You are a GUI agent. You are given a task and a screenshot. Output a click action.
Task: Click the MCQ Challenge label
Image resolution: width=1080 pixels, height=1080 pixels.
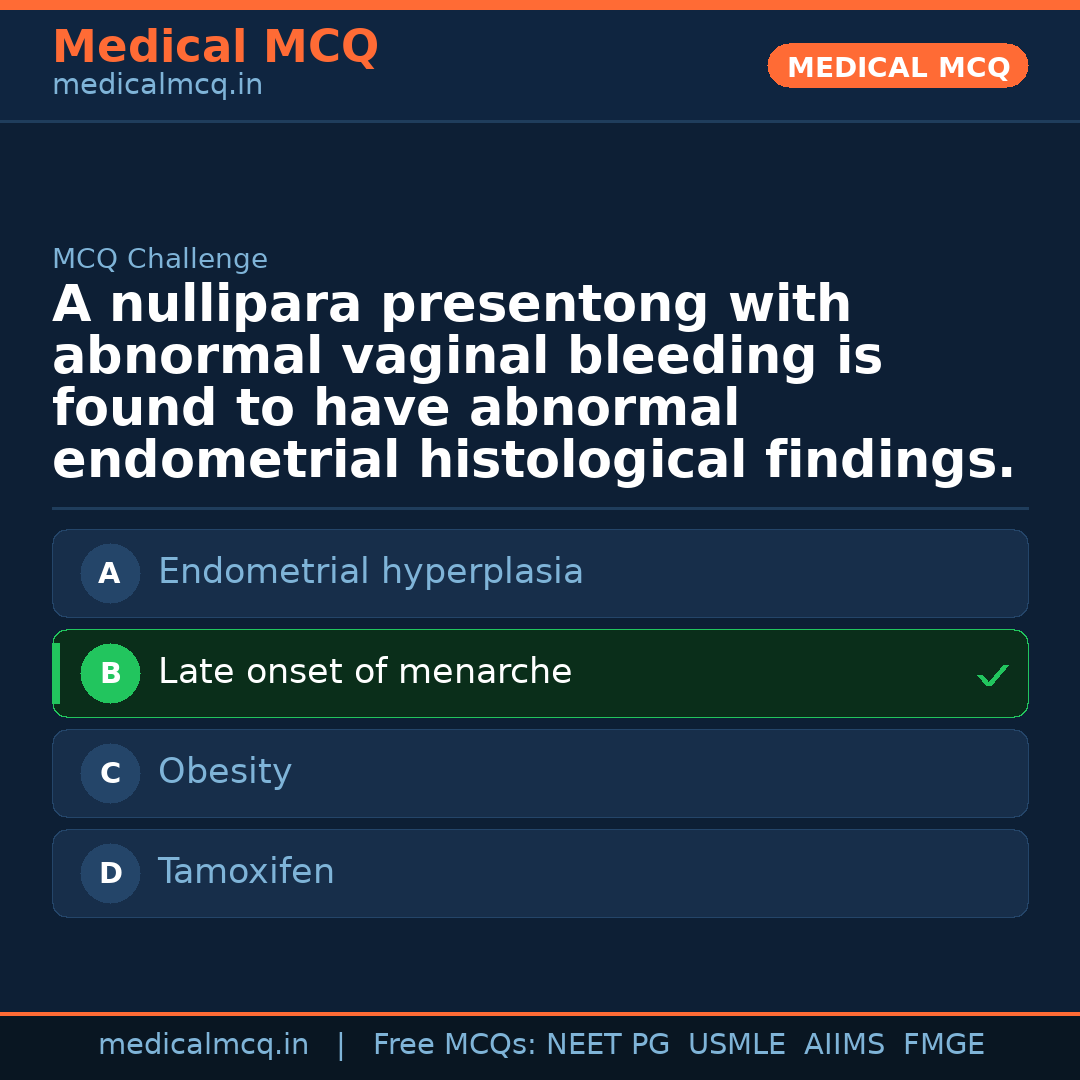point(160,260)
